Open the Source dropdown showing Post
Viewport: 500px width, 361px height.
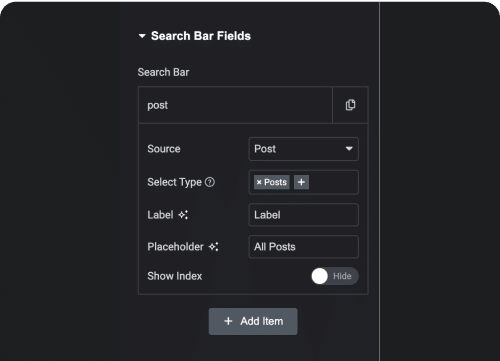pyautogui.click(x=304, y=149)
